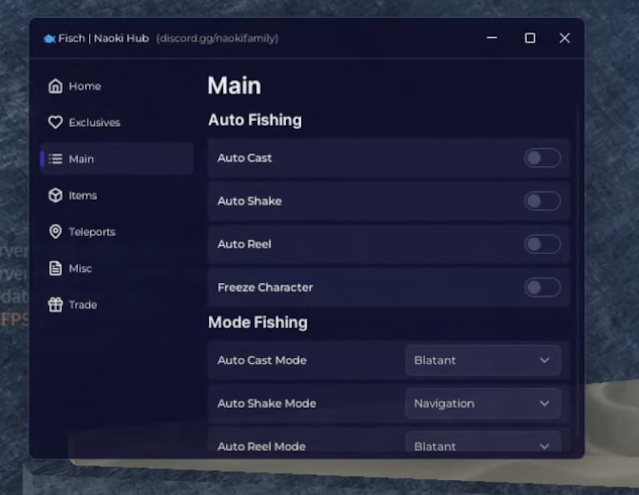Click the Mode Fishing section heading

258,322
